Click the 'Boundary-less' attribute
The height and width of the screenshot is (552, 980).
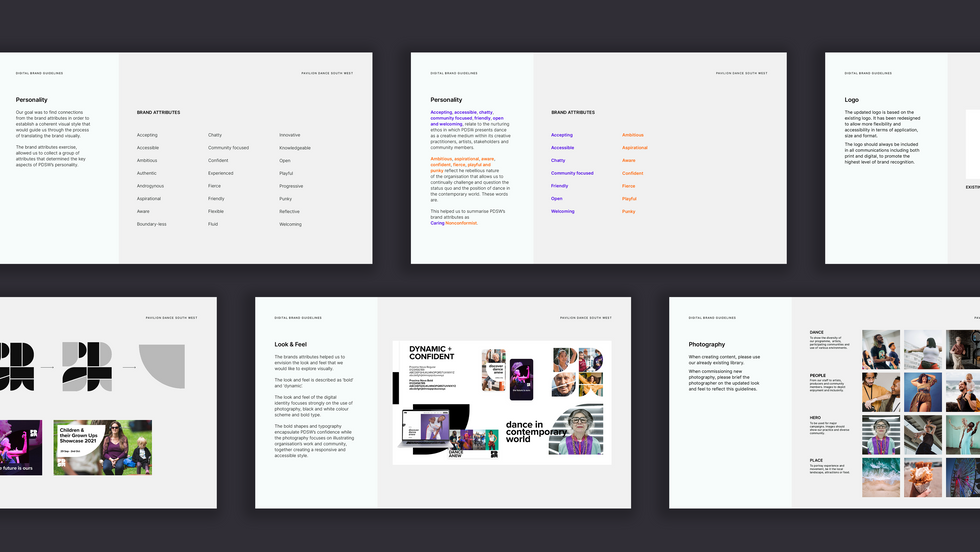click(x=151, y=224)
